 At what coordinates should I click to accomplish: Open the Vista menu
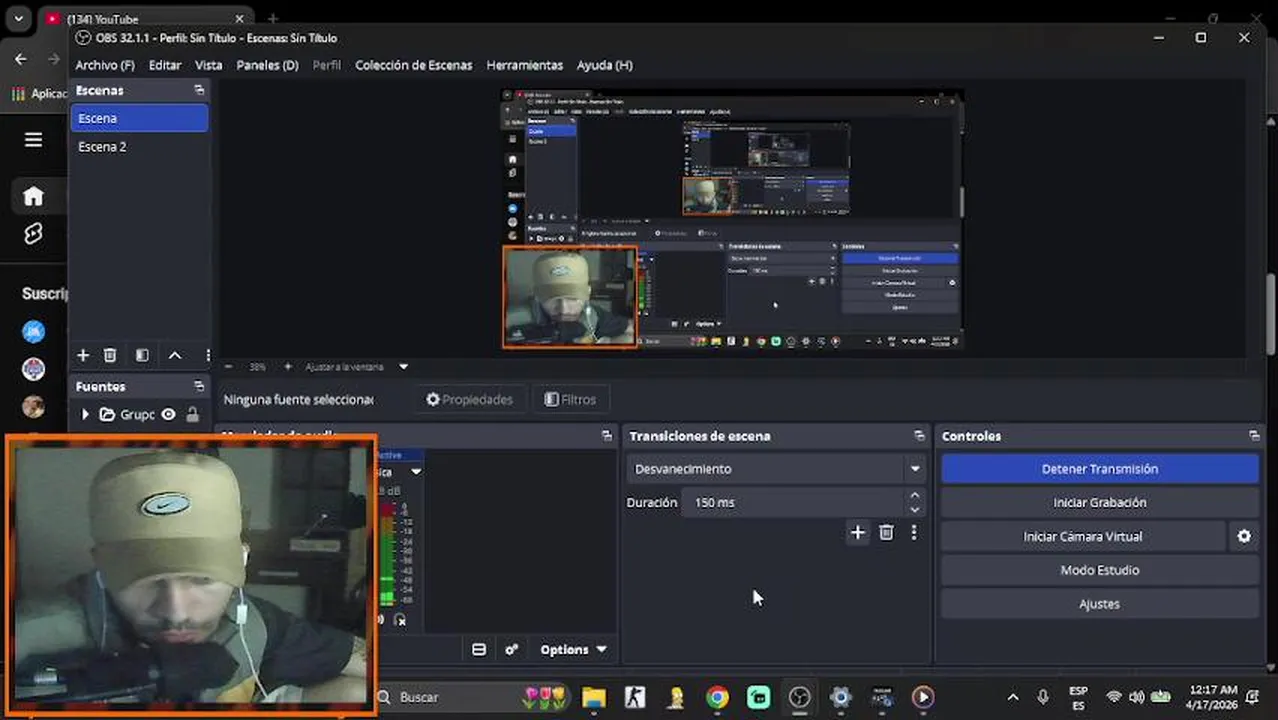pos(208,65)
